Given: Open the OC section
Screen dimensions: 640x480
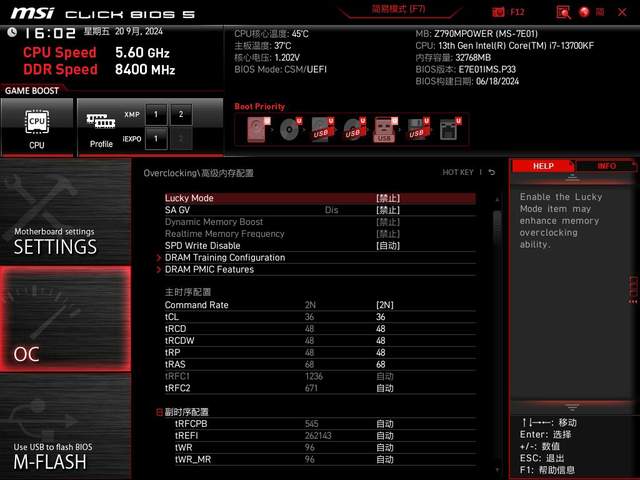Looking at the screenshot, I should pos(65,319).
